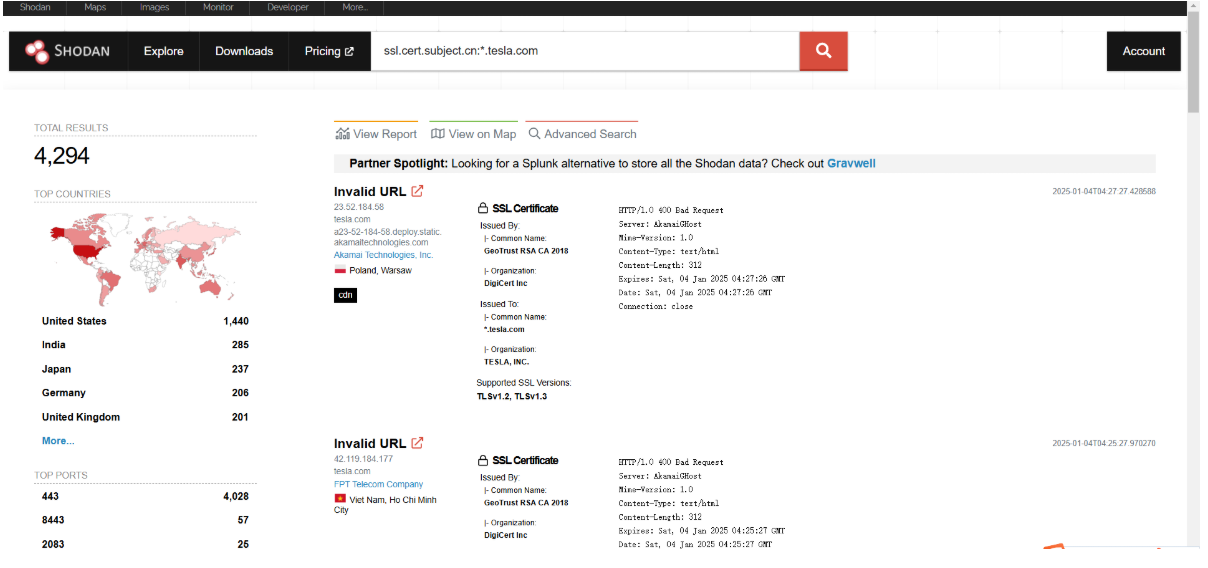Filter results by United Kingdom
The width and height of the screenshot is (1208, 568).
(81, 417)
